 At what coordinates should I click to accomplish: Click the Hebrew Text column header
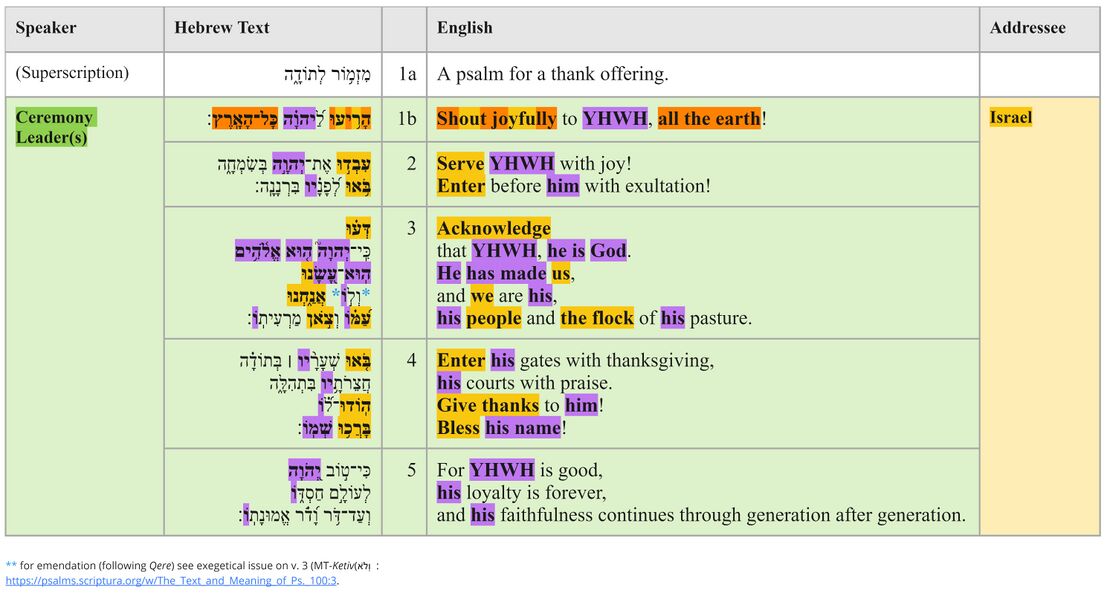point(222,28)
